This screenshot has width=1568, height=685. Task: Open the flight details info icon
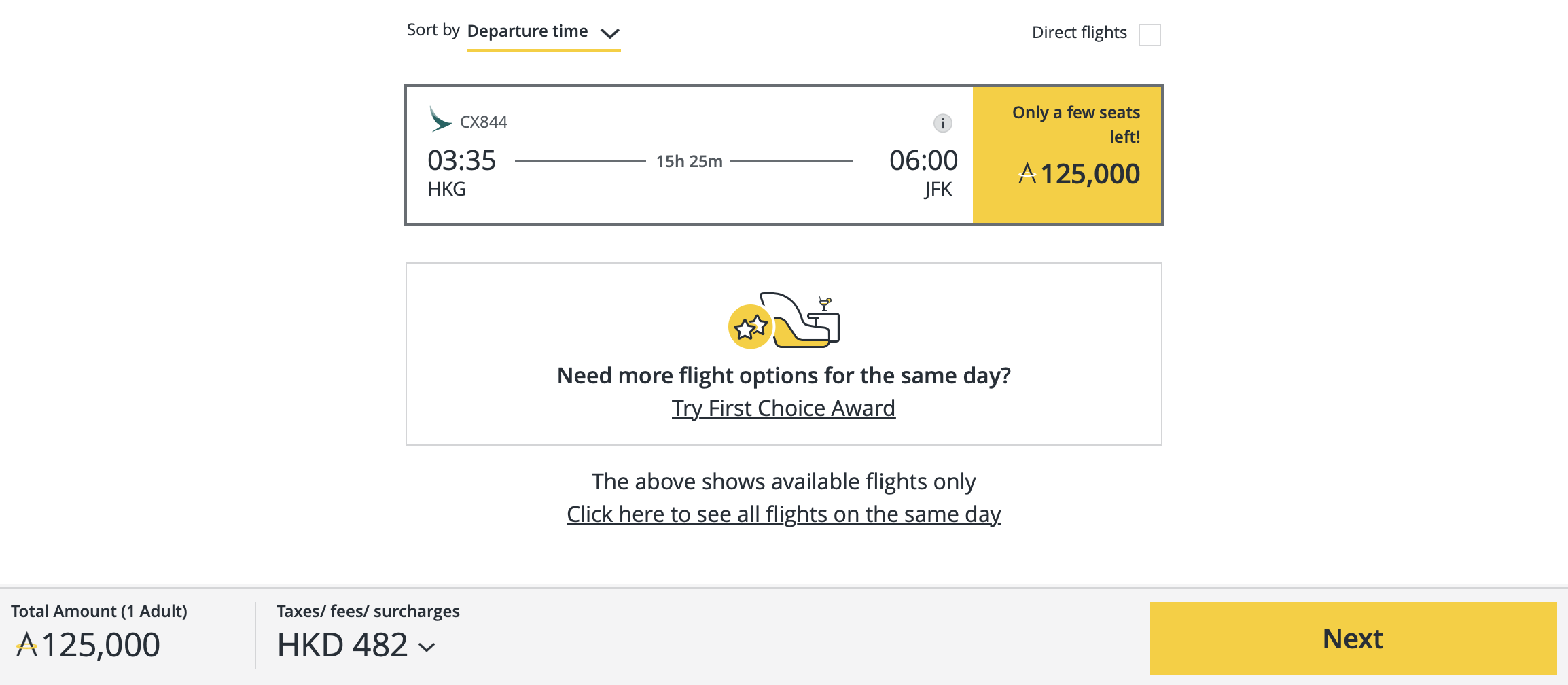pos(942,123)
